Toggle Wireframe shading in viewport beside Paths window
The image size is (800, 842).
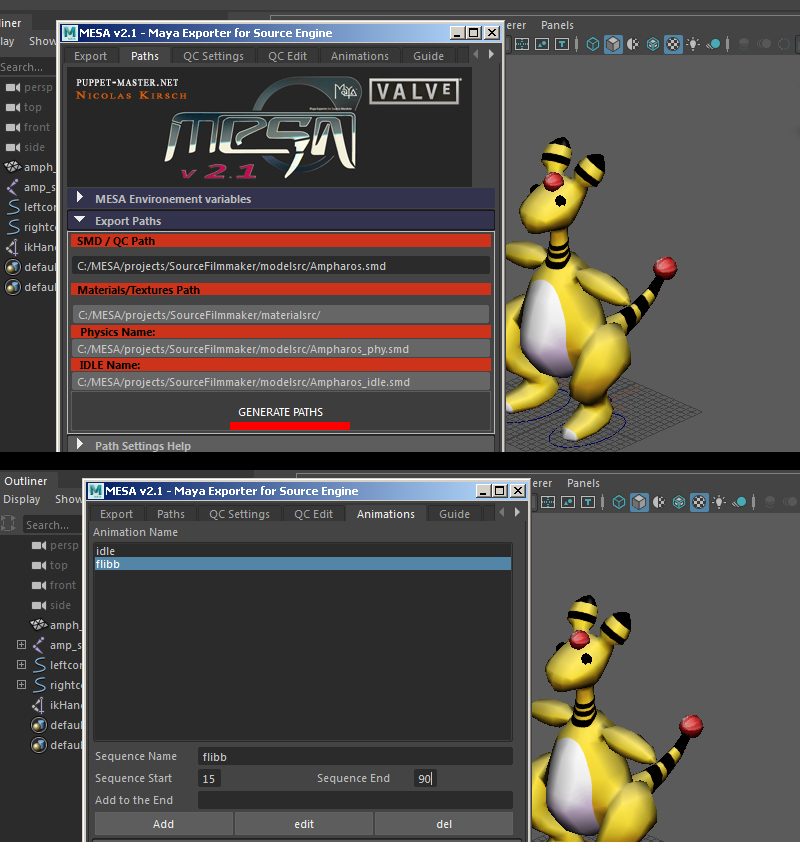(x=593, y=44)
